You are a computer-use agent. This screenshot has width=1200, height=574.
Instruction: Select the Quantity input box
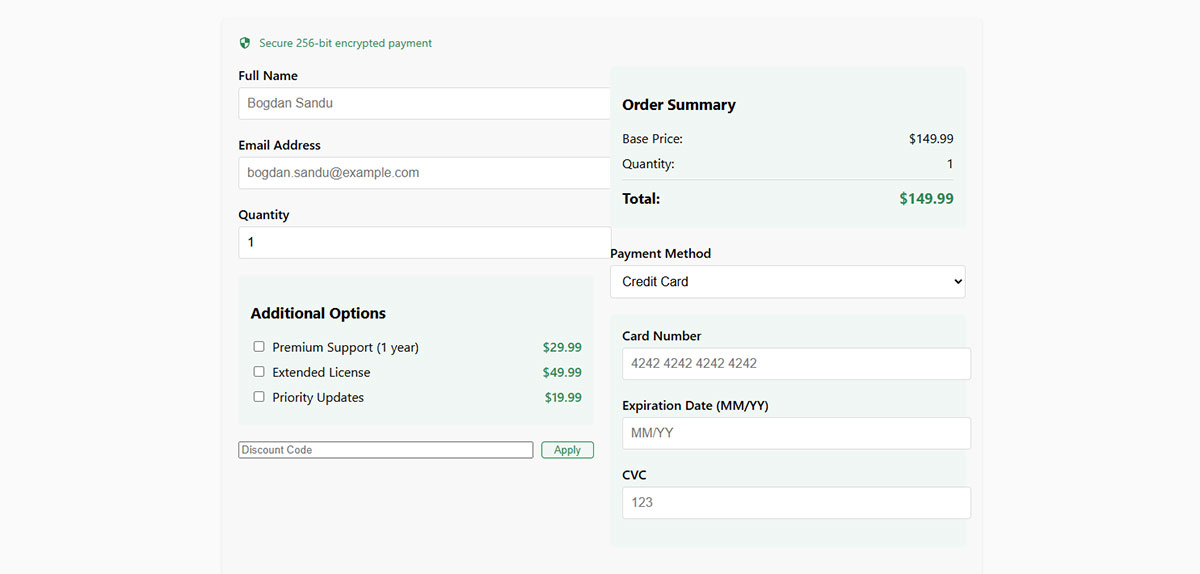(x=425, y=243)
